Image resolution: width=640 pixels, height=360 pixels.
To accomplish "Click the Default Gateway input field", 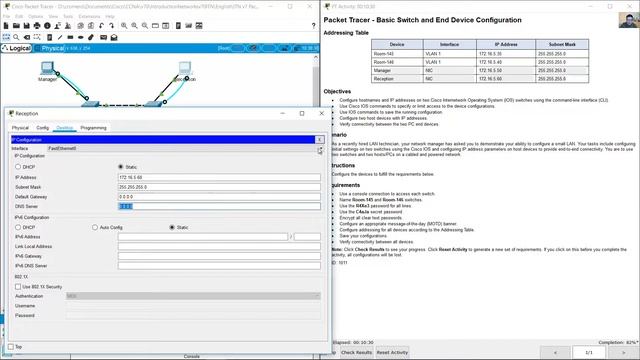I will tap(219, 197).
